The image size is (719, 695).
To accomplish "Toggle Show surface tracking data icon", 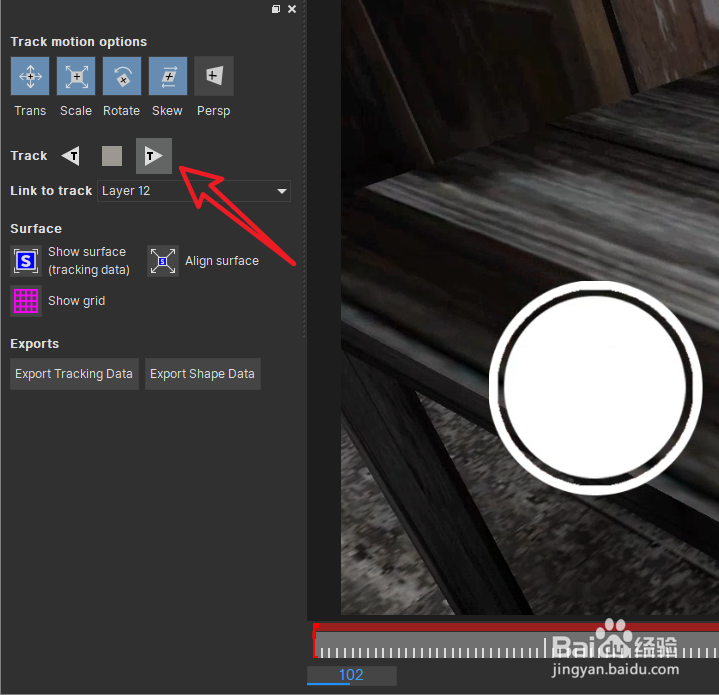I will [26, 261].
